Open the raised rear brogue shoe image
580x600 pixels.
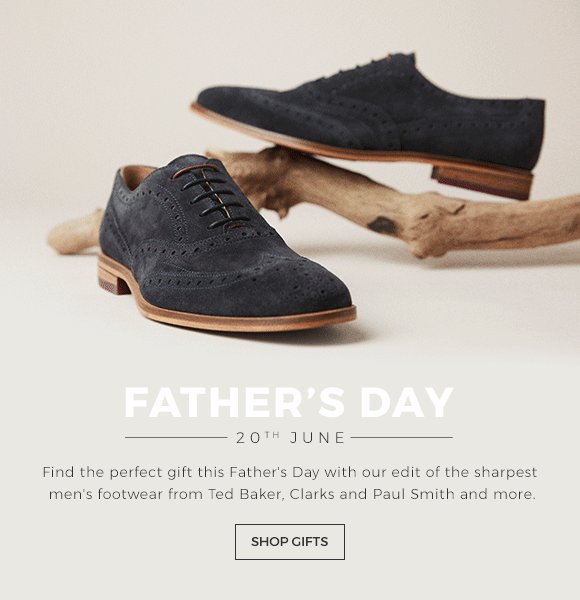367,124
